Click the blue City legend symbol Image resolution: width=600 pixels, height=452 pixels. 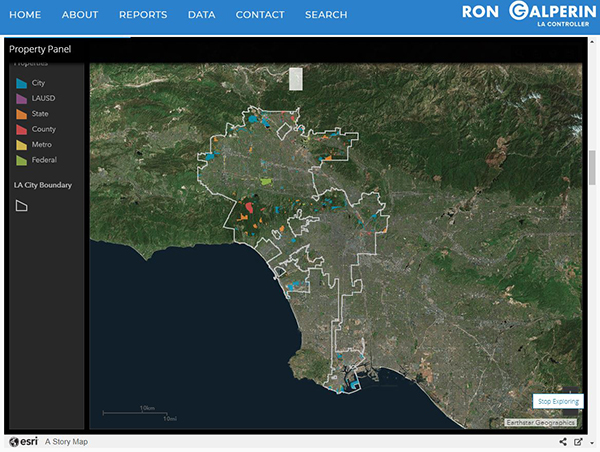pyautogui.click(x=21, y=83)
